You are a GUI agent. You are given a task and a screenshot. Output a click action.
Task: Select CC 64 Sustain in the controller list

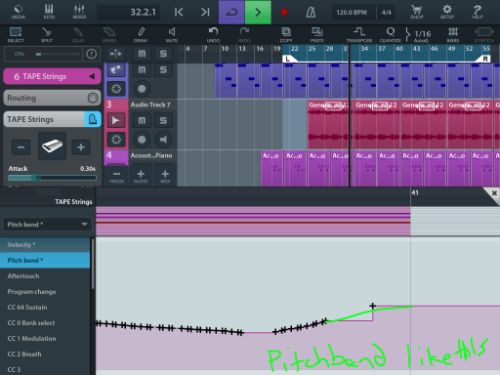pyautogui.click(x=45, y=307)
